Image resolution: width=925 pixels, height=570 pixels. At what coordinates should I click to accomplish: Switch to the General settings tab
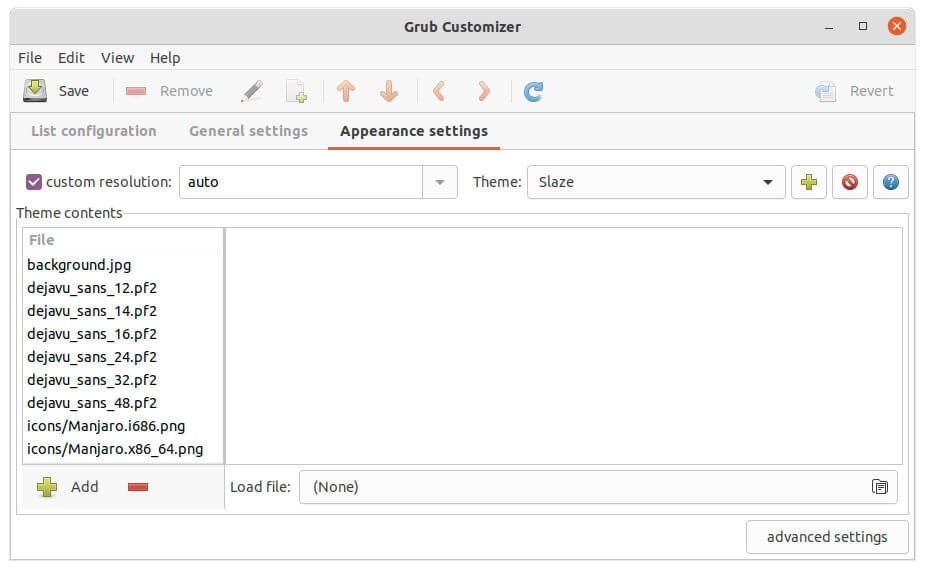coord(248,131)
